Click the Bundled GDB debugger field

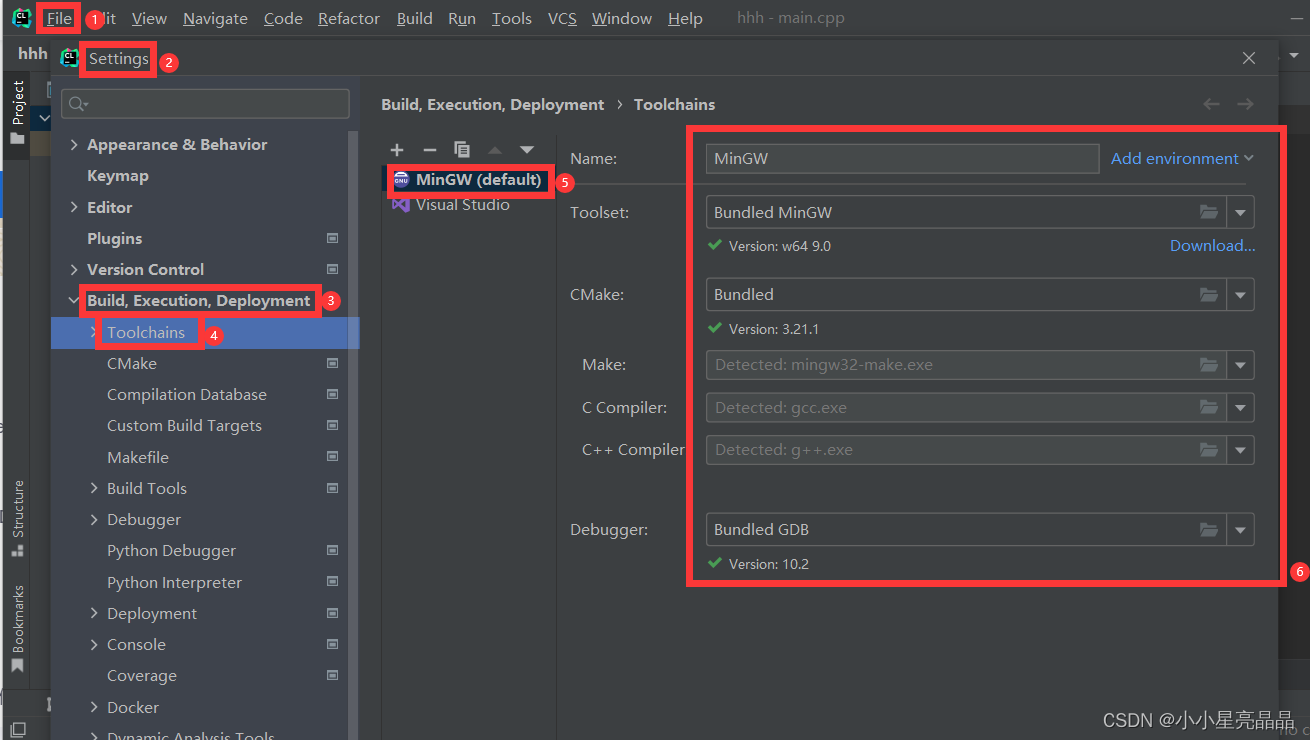coord(966,530)
